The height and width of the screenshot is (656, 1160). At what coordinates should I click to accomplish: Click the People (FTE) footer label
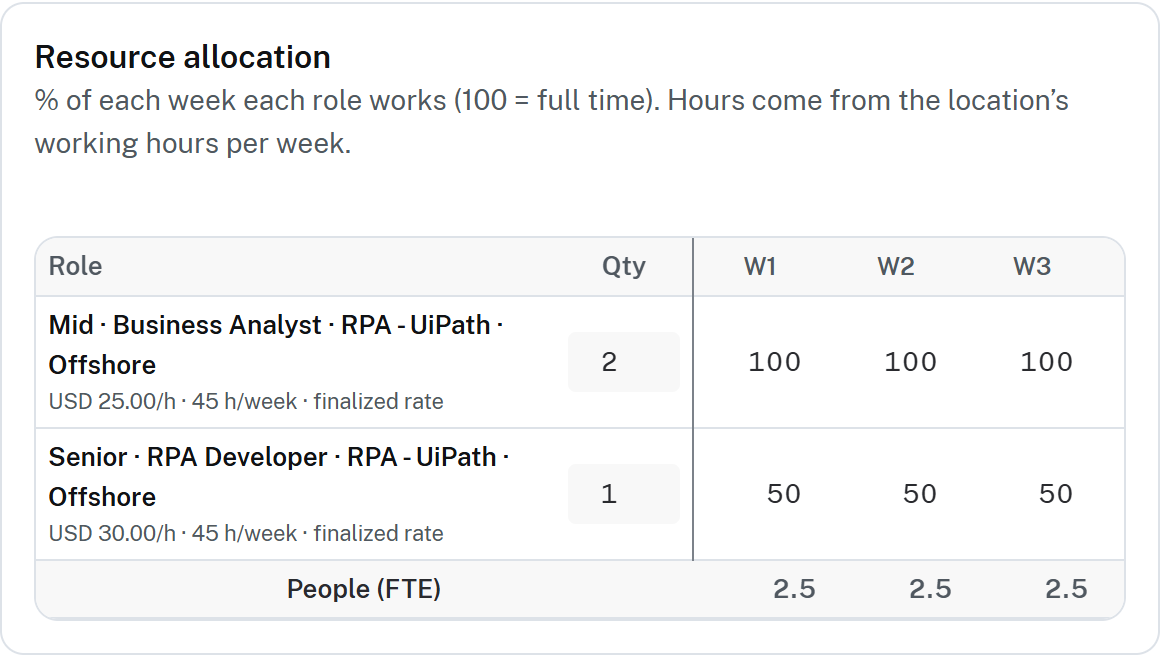(x=364, y=589)
